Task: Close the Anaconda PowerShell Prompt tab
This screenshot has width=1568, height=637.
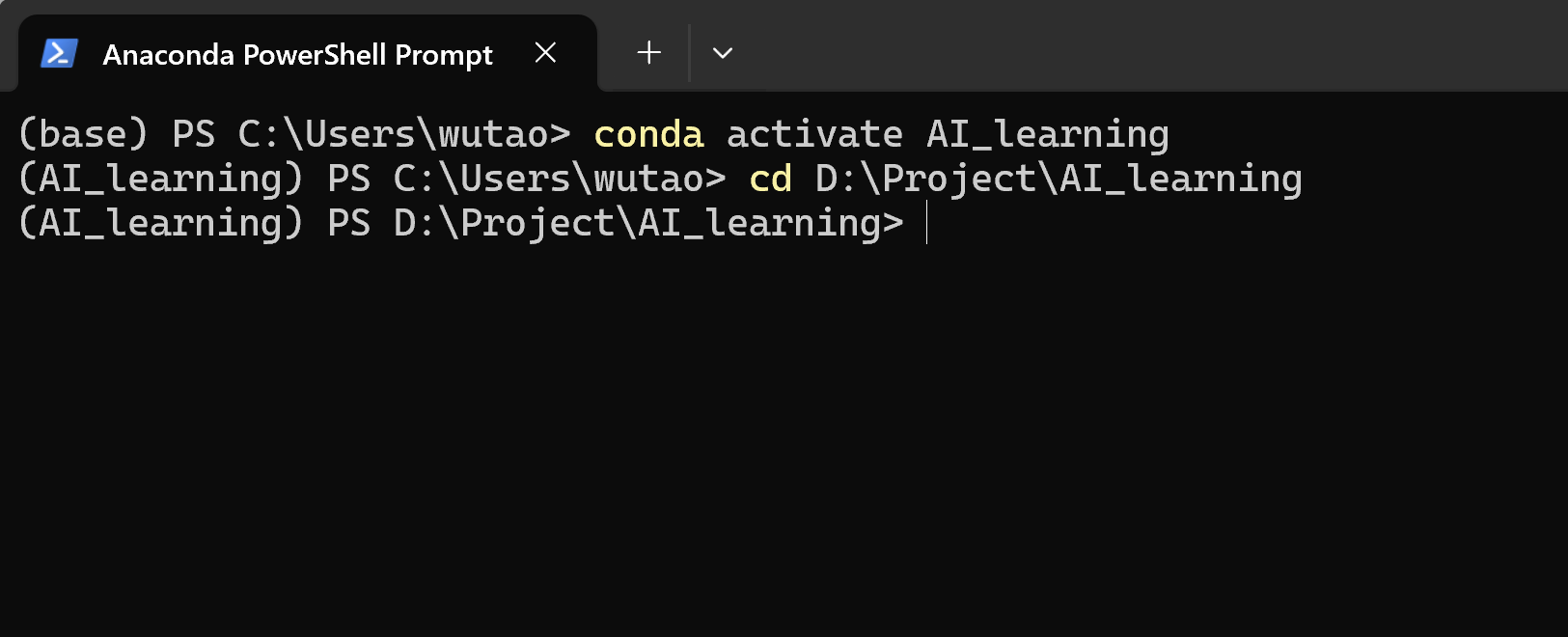Action: (545, 53)
